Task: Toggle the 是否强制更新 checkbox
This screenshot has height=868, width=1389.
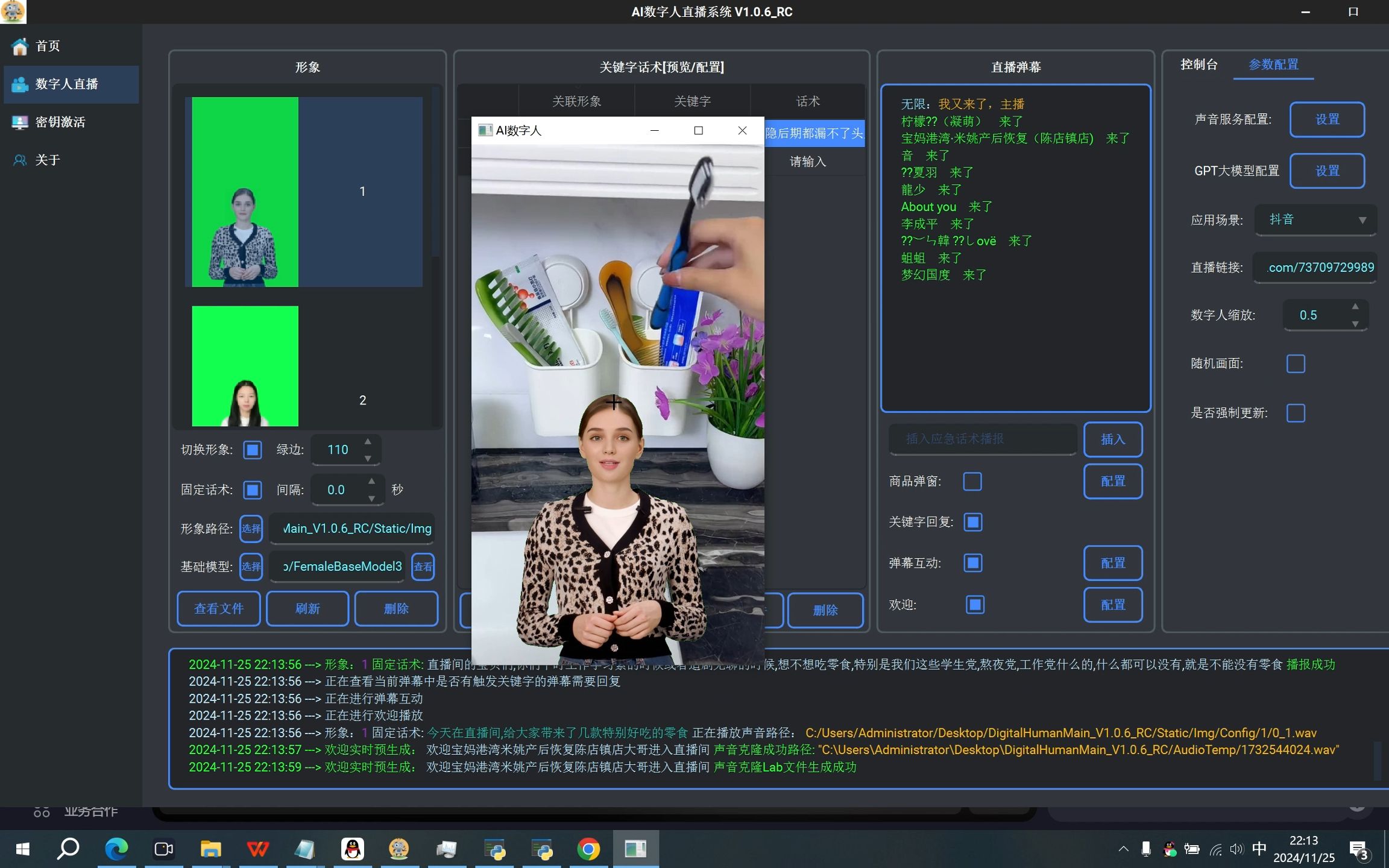Action: pos(1296,414)
